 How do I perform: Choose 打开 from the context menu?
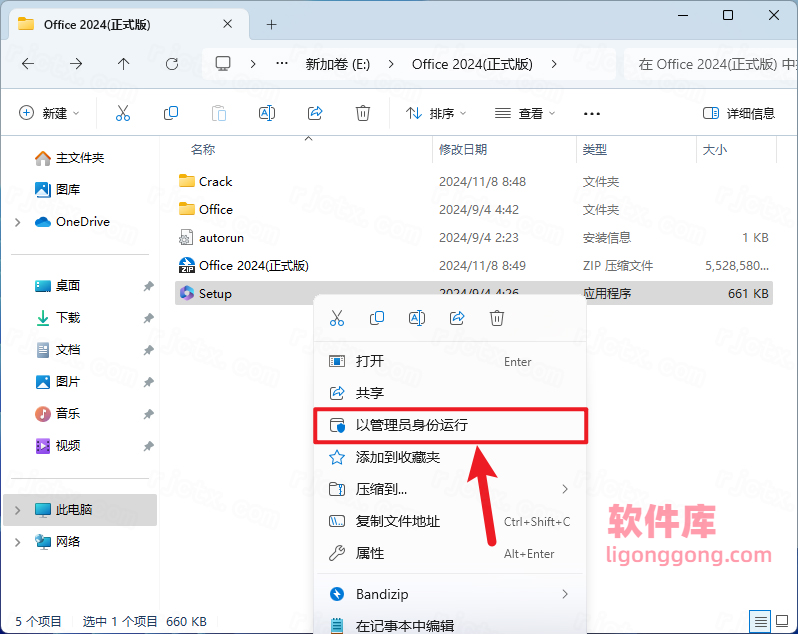click(x=450, y=361)
